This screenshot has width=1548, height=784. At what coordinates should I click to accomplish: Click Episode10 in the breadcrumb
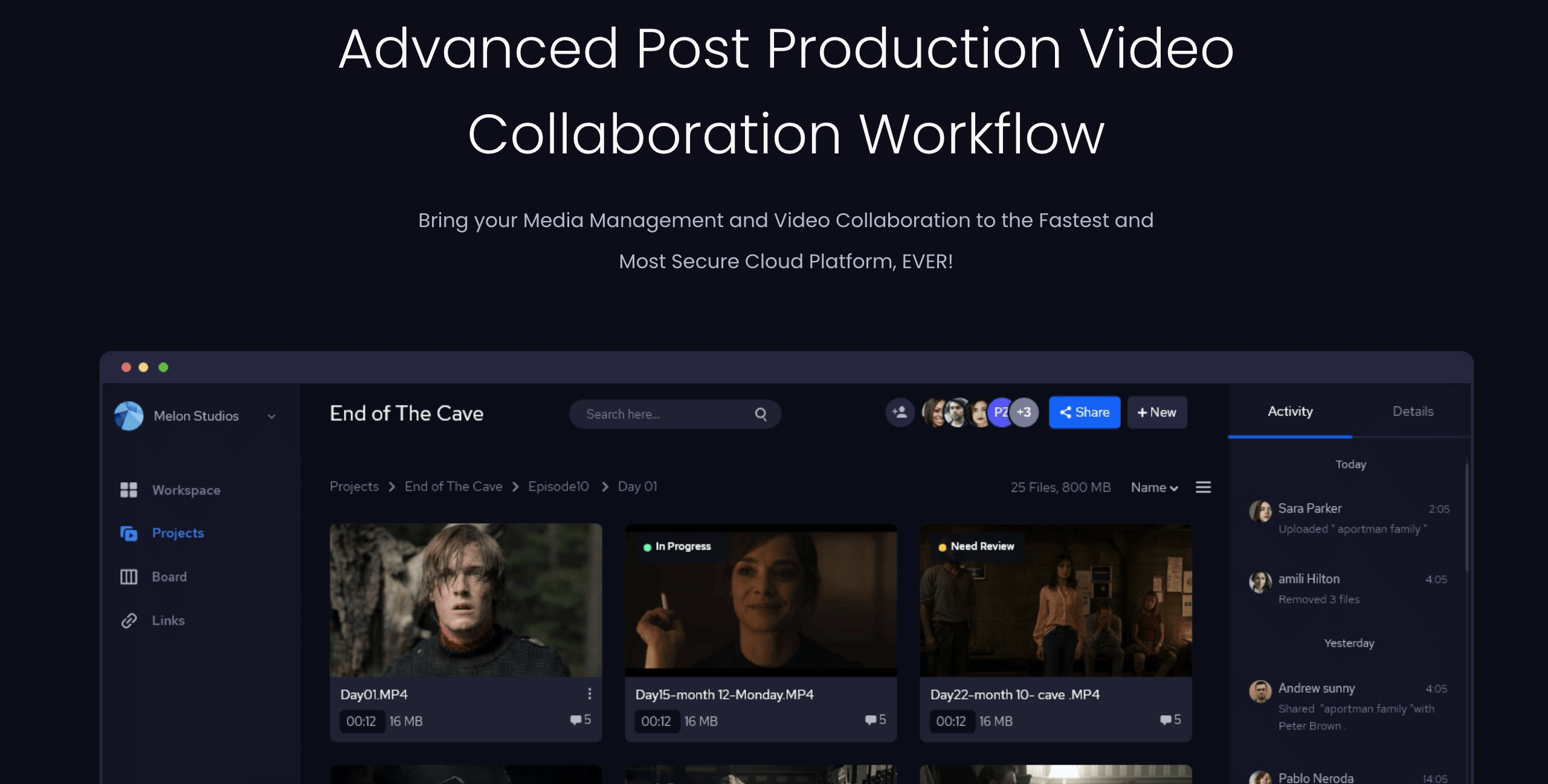click(558, 487)
